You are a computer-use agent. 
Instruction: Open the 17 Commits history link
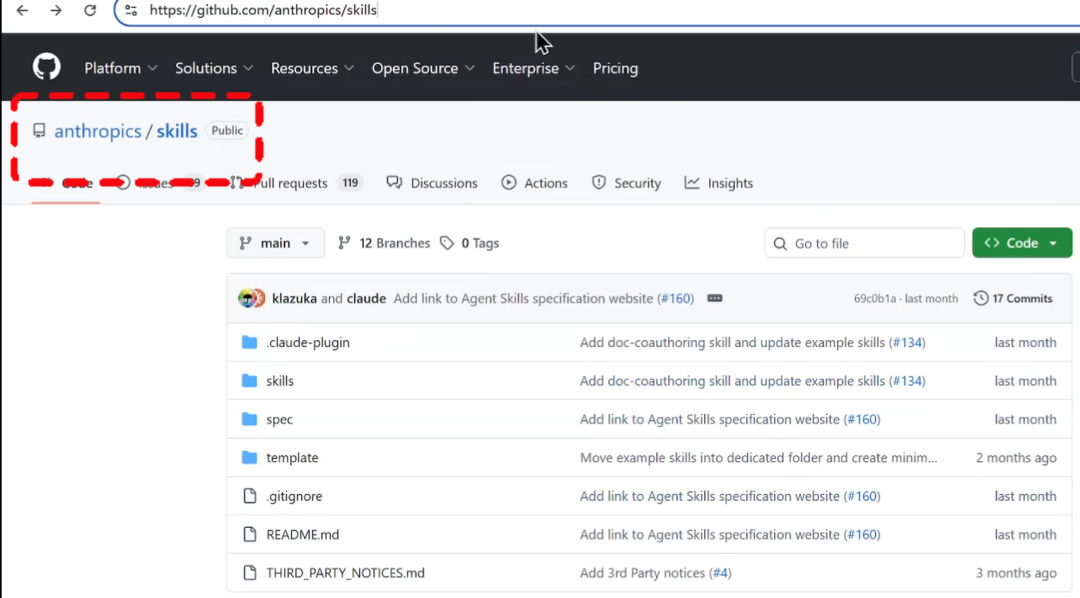coord(1013,298)
